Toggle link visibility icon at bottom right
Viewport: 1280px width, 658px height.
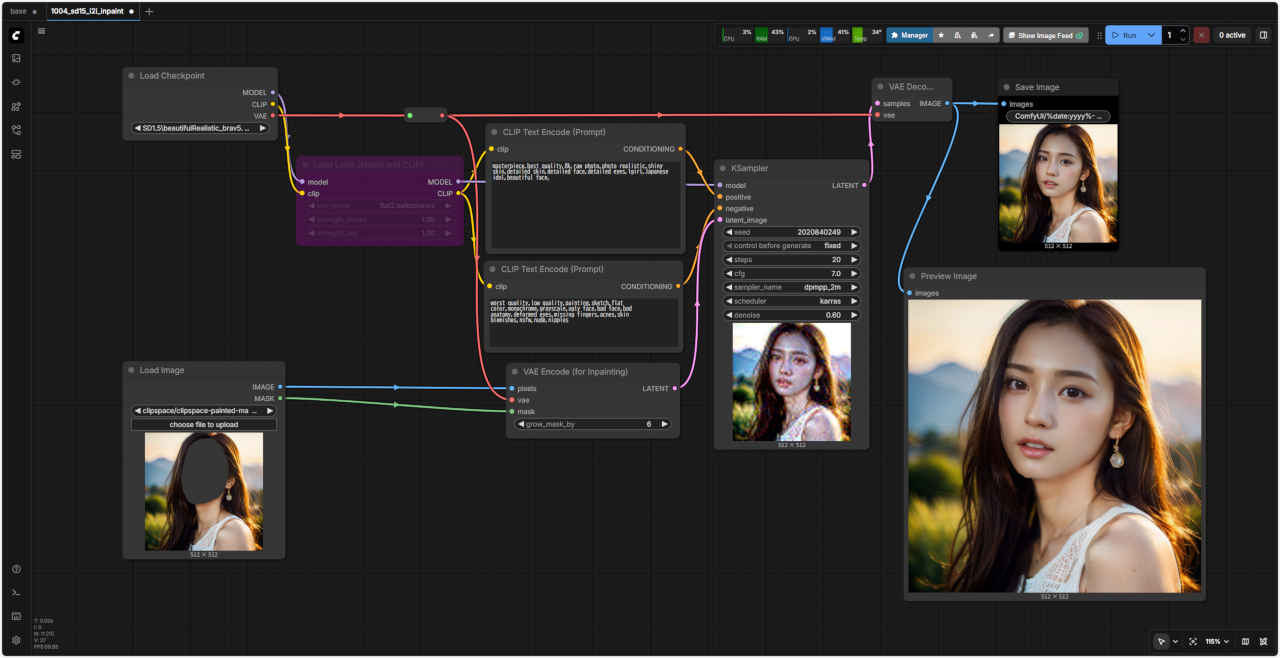point(1264,641)
